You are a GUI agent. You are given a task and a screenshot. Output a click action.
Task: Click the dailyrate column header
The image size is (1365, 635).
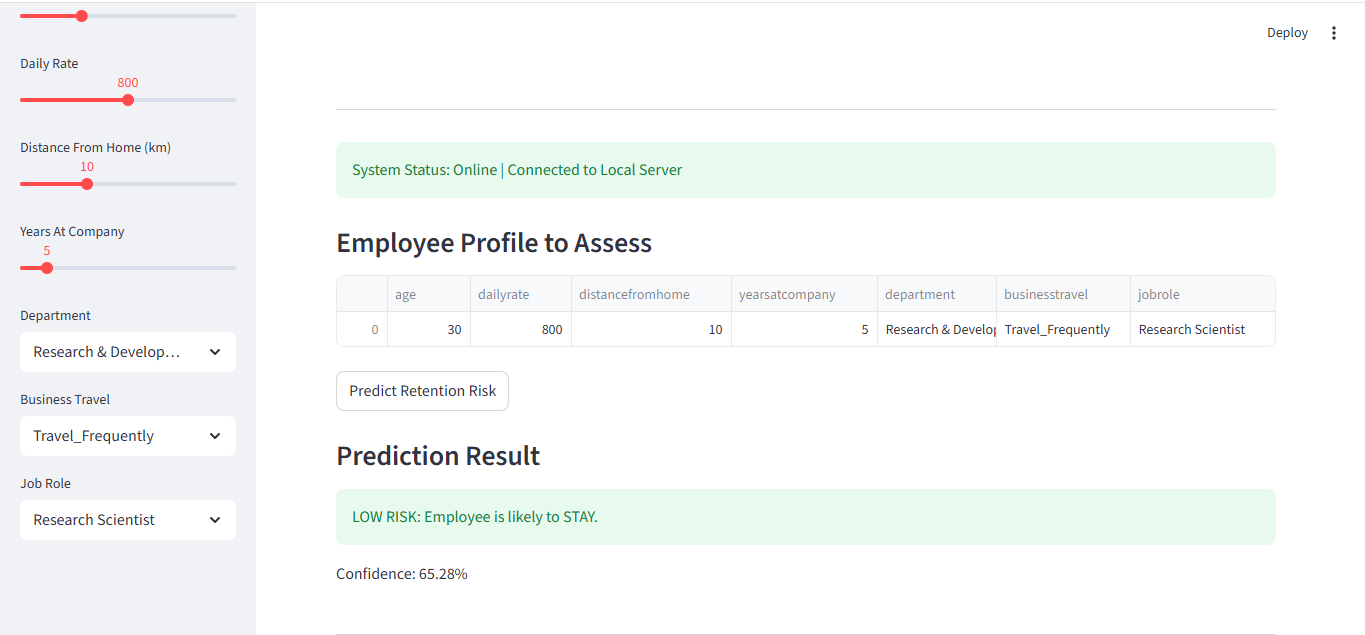(x=521, y=294)
